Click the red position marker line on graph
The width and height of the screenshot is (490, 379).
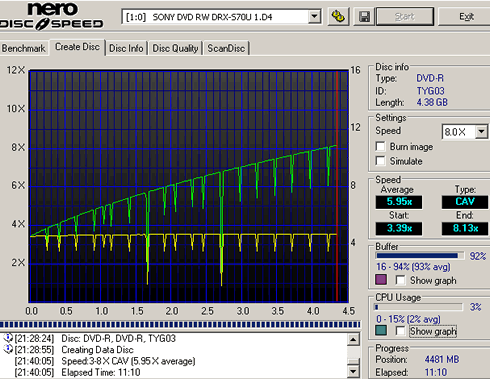(337, 186)
